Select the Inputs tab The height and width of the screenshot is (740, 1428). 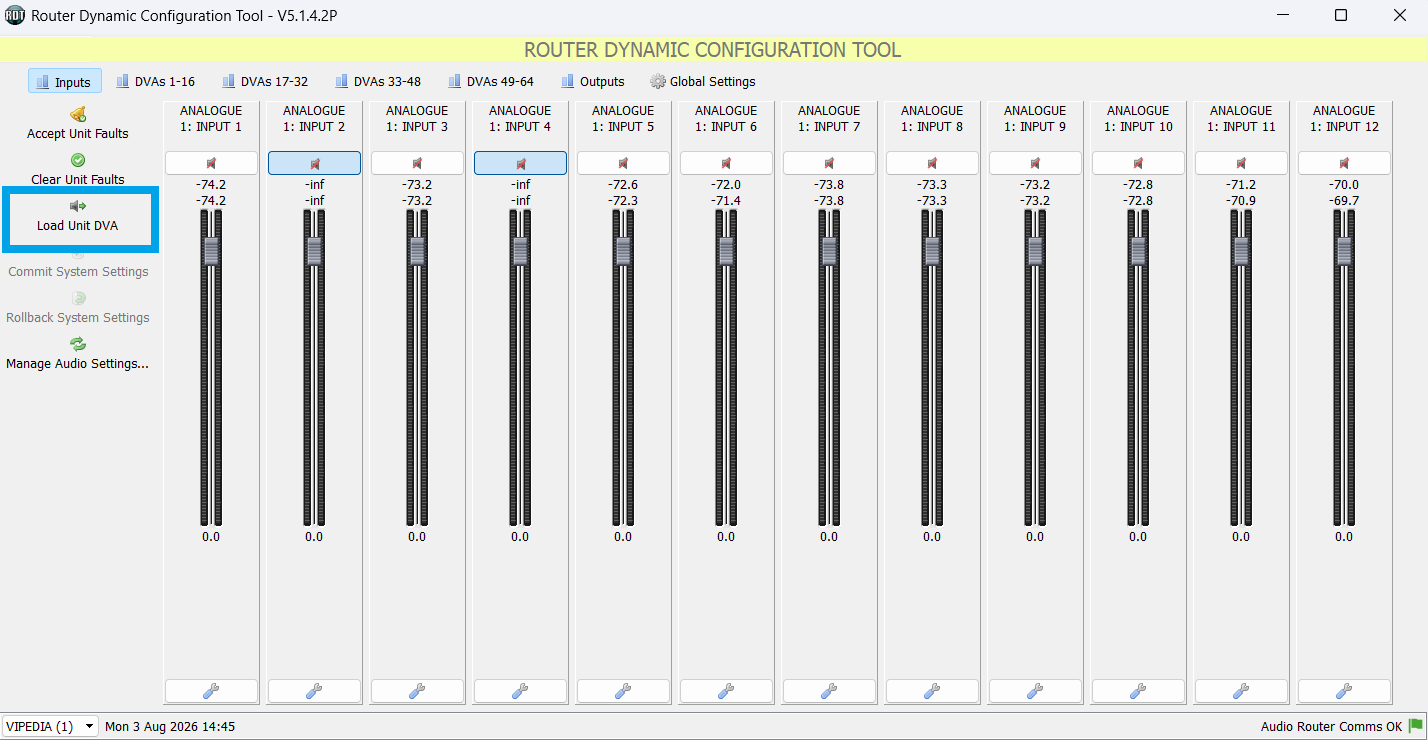(64, 82)
